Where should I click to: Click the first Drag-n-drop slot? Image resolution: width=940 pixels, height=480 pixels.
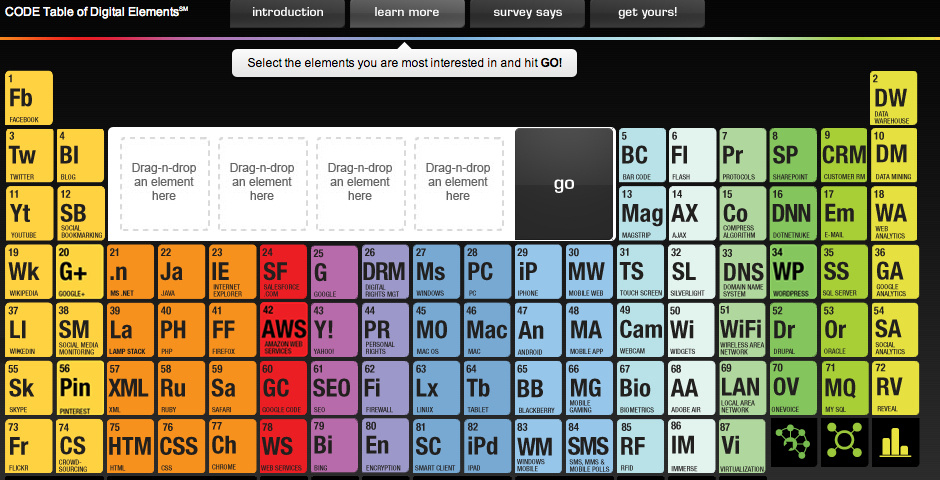pyautogui.click(x=164, y=183)
